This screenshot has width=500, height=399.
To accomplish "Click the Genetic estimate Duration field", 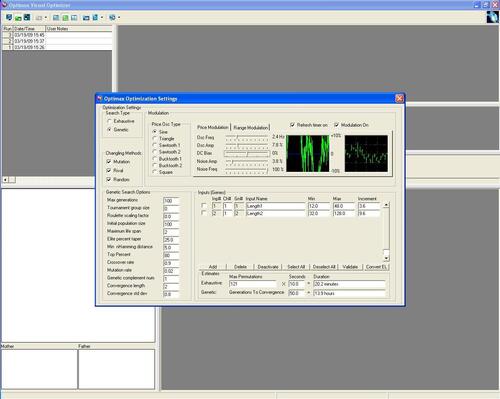I will [350, 293].
